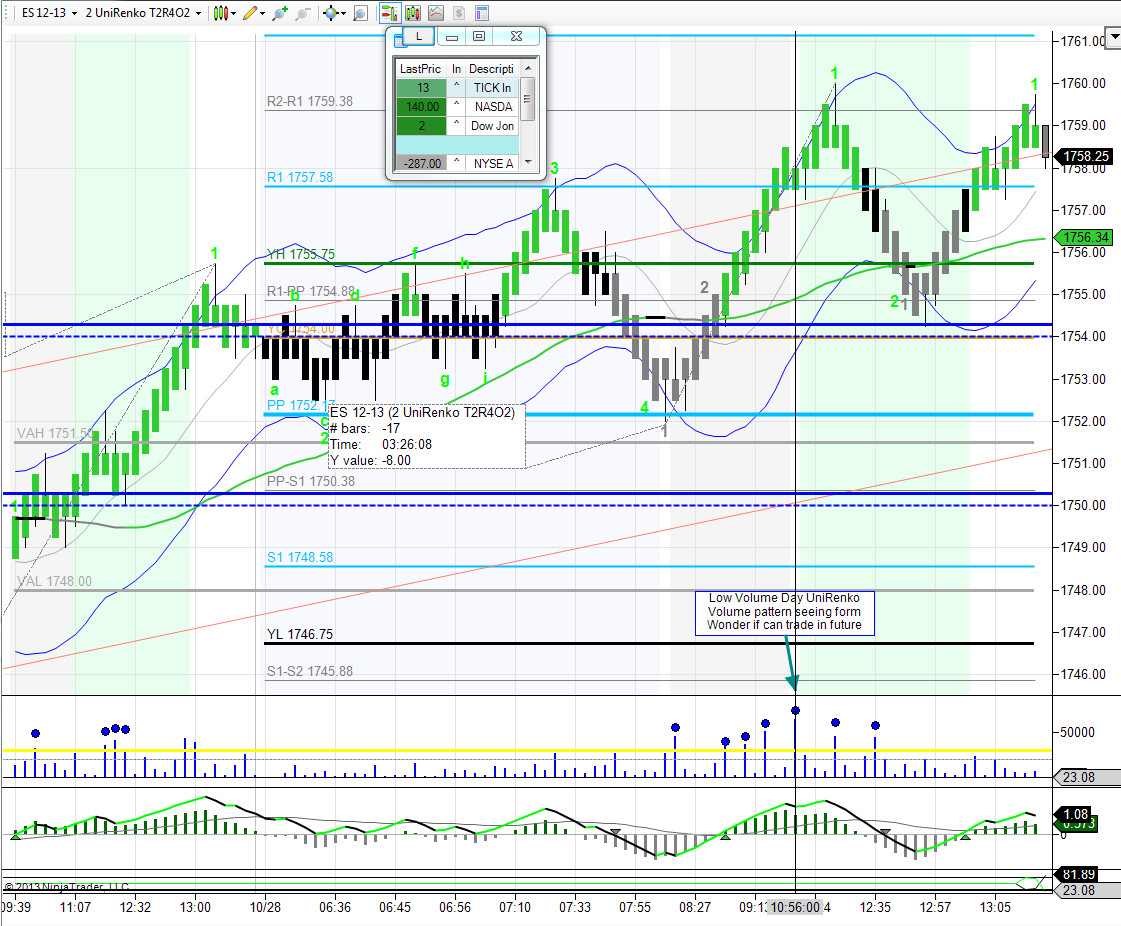Click the R2-R1 1759.38 label
Screen dimensions: 1121x926
click(x=310, y=102)
